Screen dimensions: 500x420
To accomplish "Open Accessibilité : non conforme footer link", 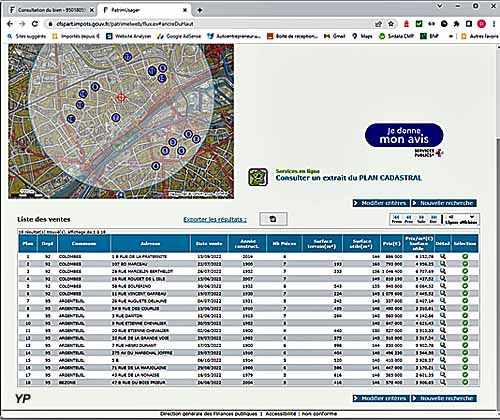I will pyautogui.click(x=301, y=414).
